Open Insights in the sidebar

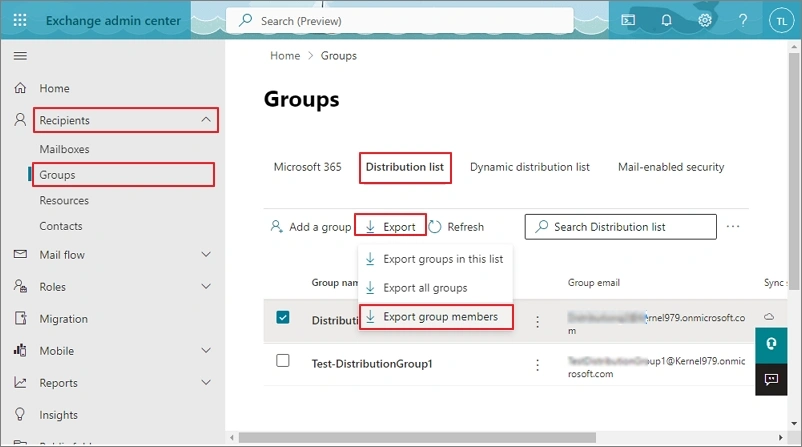58,415
